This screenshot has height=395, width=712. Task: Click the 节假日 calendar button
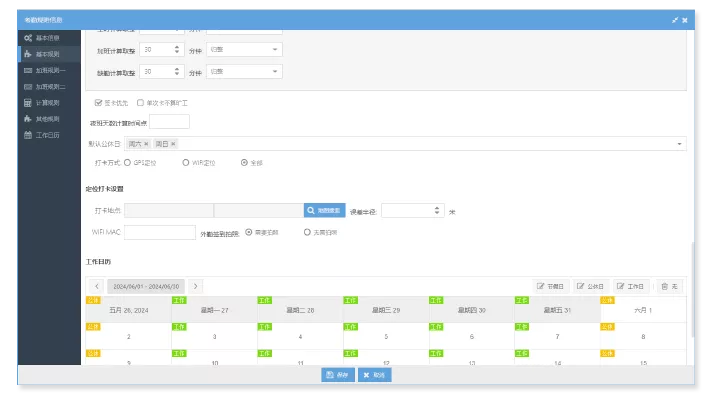[x=550, y=286]
